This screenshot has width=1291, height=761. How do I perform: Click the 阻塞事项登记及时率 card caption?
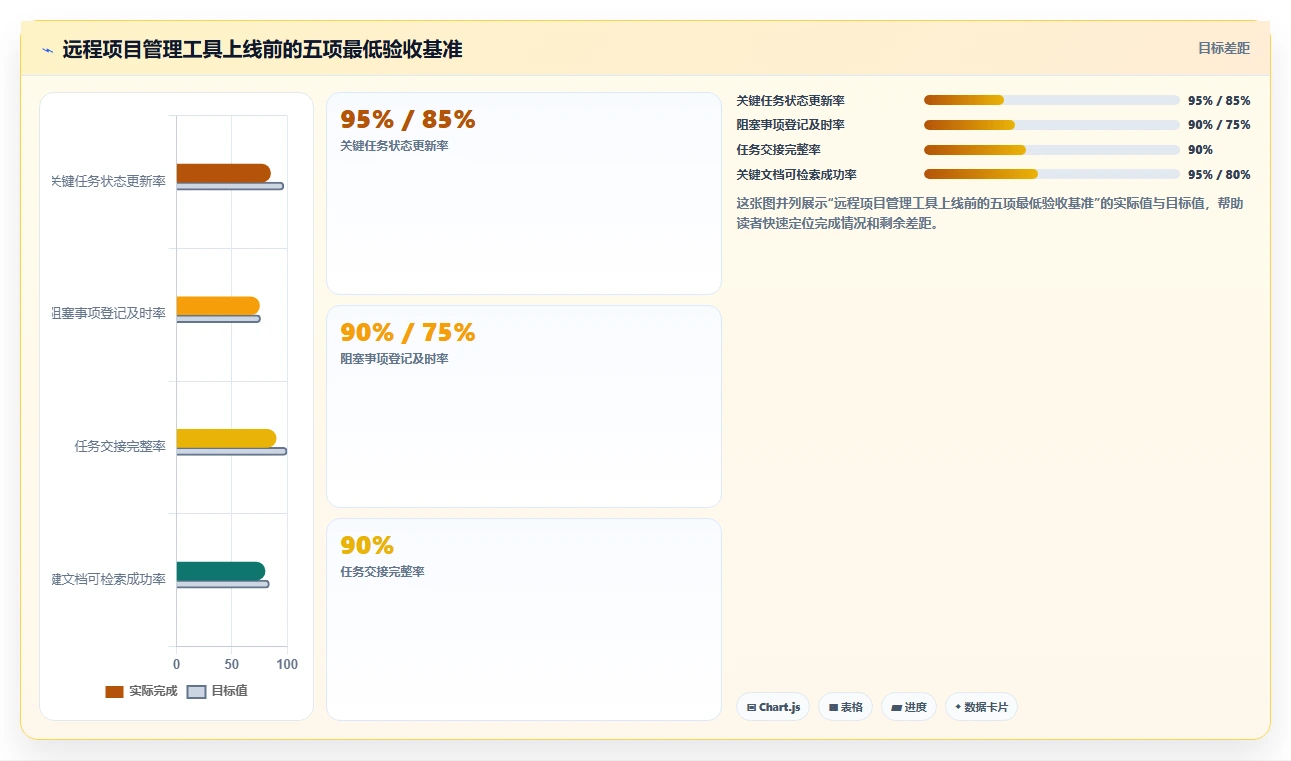(x=394, y=359)
